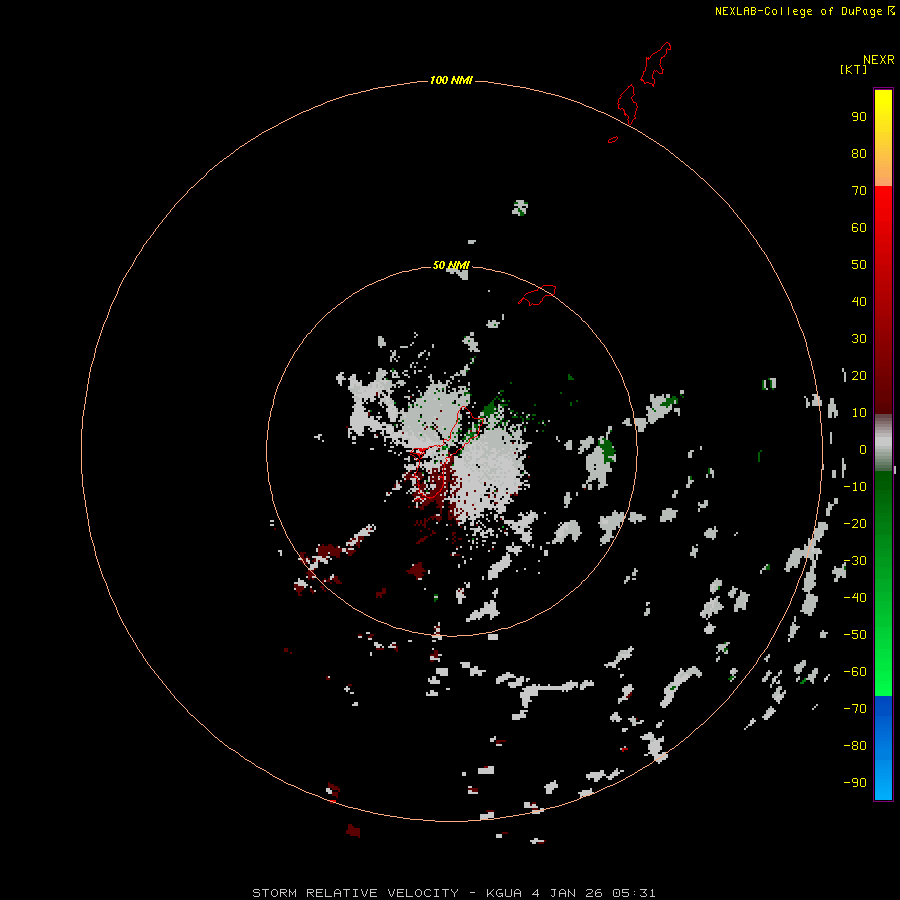Click the 100 NMI range ring label
The image size is (900, 900).
coord(451,80)
